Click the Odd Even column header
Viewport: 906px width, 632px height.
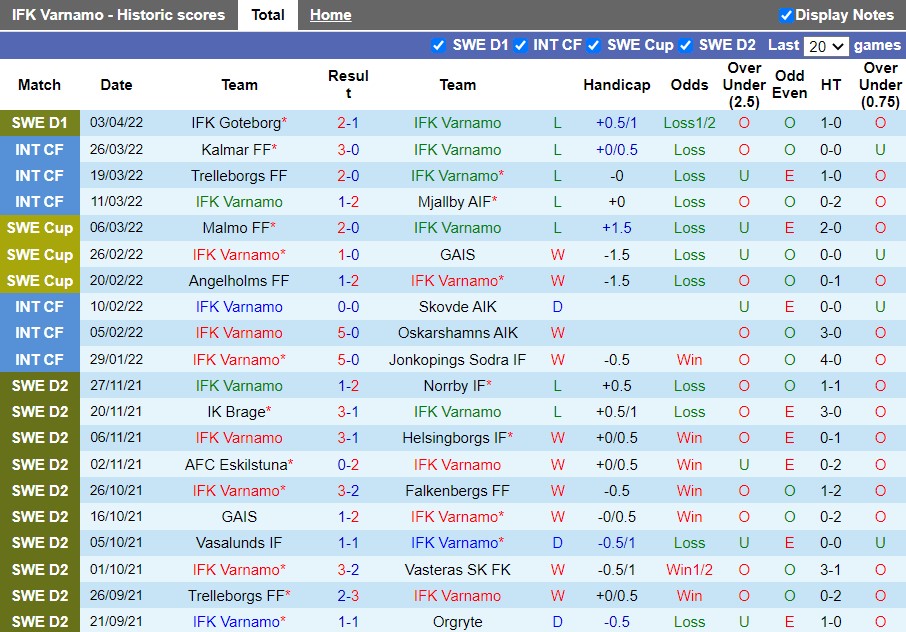click(789, 85)
